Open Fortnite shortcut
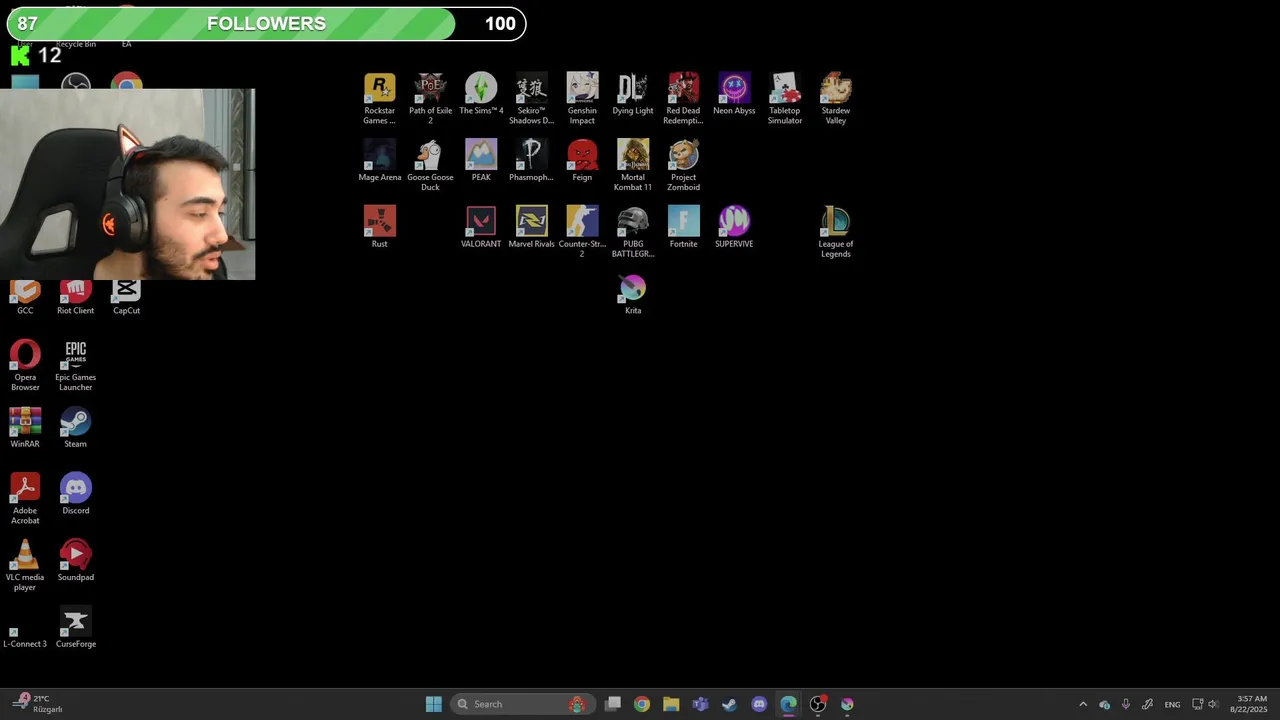Image resolution: width=1280 pixels, height=720 pixels. coord(683,227)
